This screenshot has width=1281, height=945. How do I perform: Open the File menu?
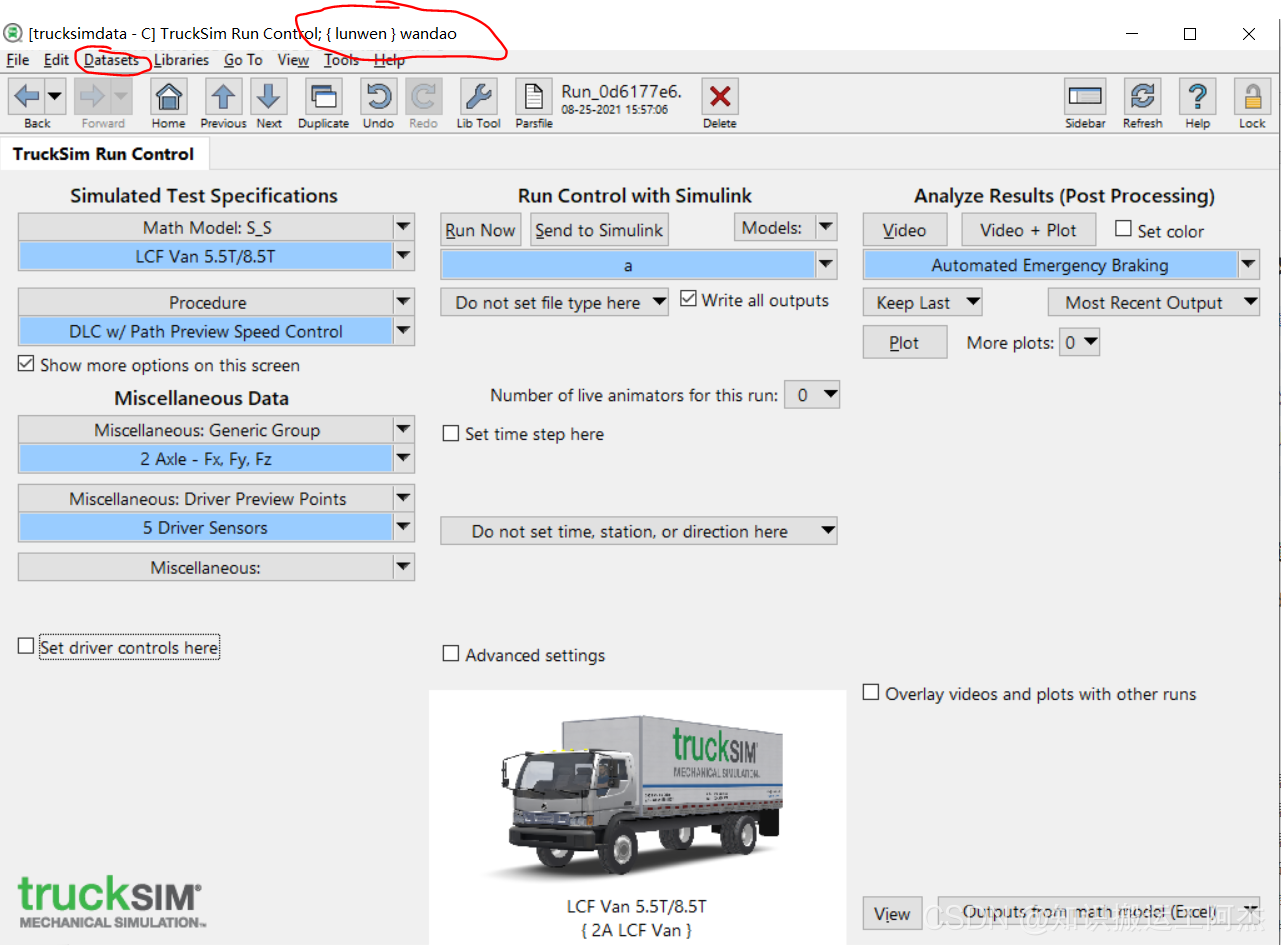tap(18, 60)
